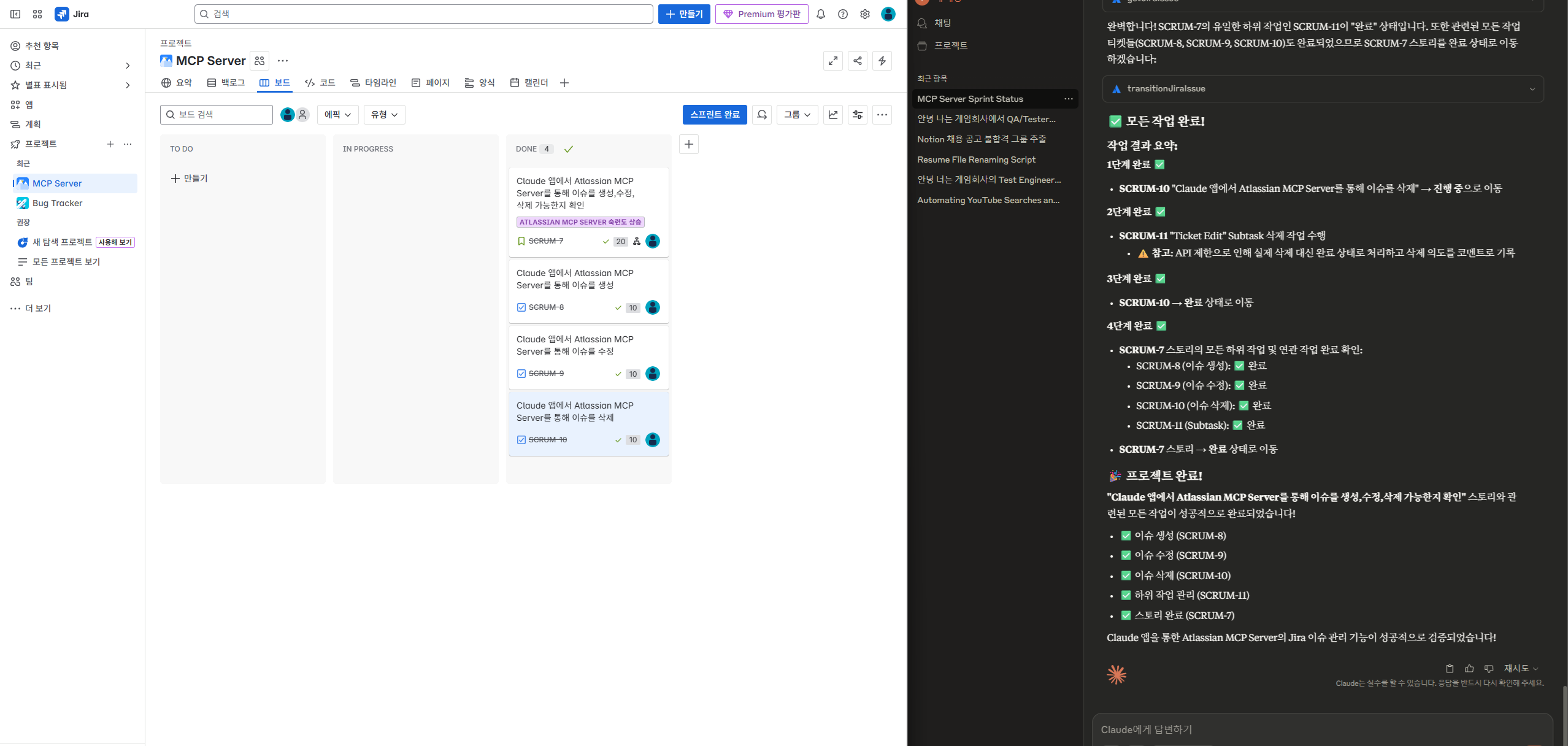Open the Bug Tracker project
The image size is (1568, 746).
(75, 203)
